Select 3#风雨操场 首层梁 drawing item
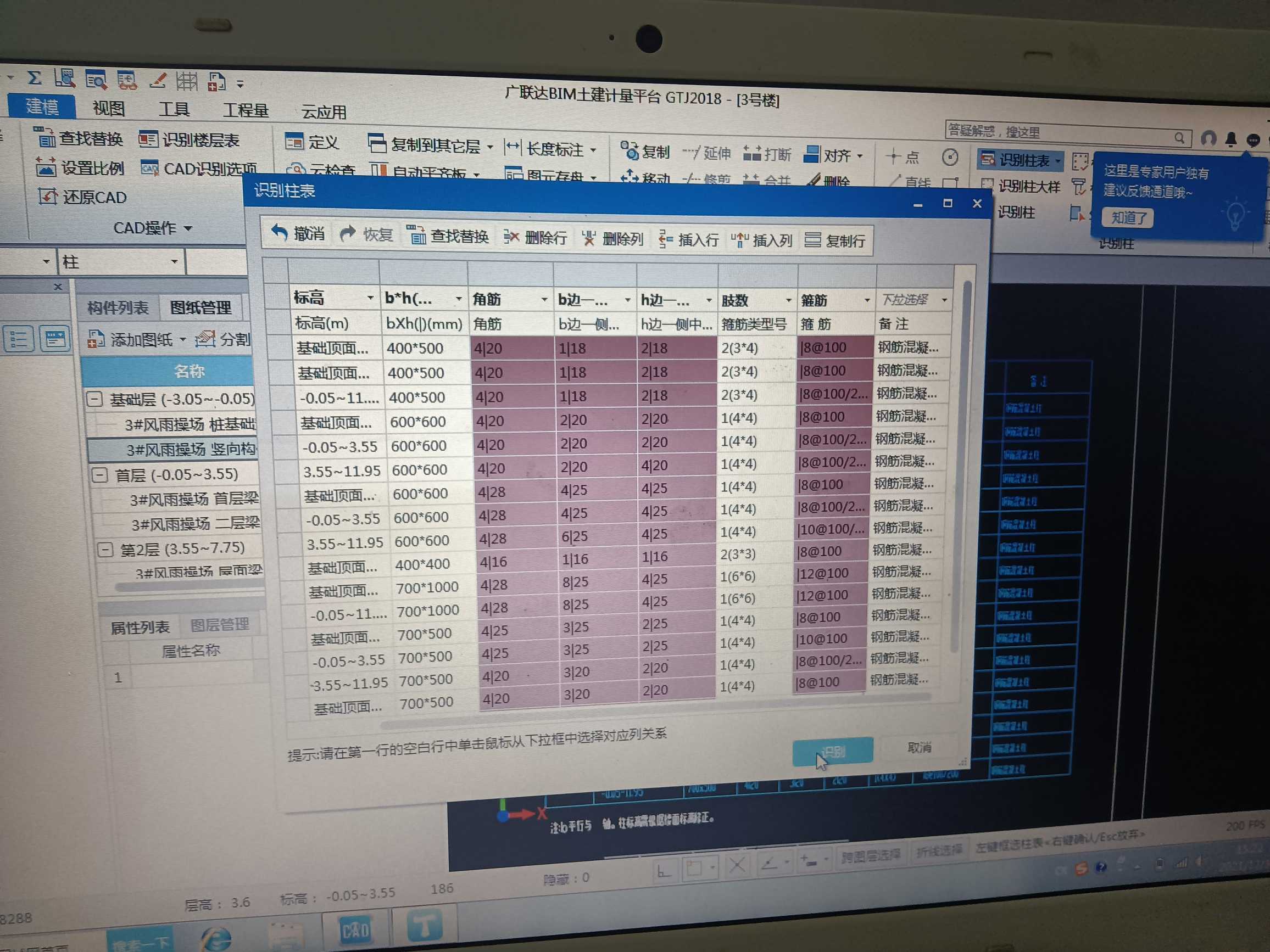Image resolution: width=1270 pixels, height=952 pixels. [194, 499]
